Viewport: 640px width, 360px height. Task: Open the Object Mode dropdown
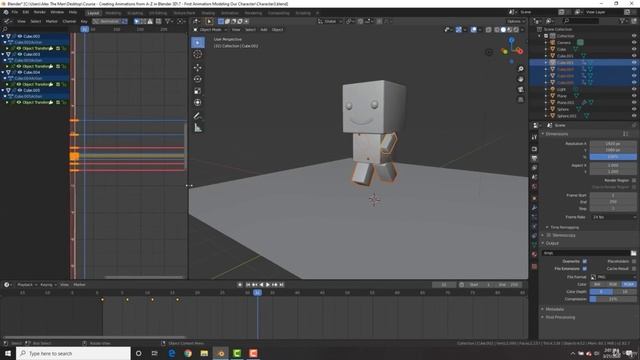[x=211, y=29]
